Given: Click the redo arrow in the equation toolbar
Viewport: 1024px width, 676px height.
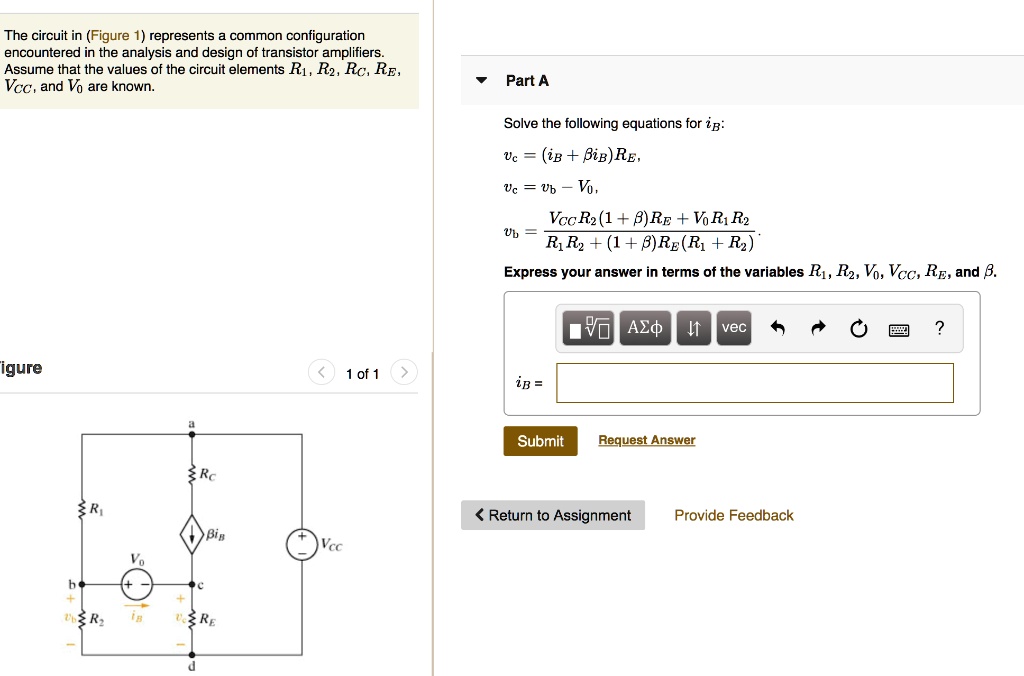Looking at the screenshot, I should [817, 327].
